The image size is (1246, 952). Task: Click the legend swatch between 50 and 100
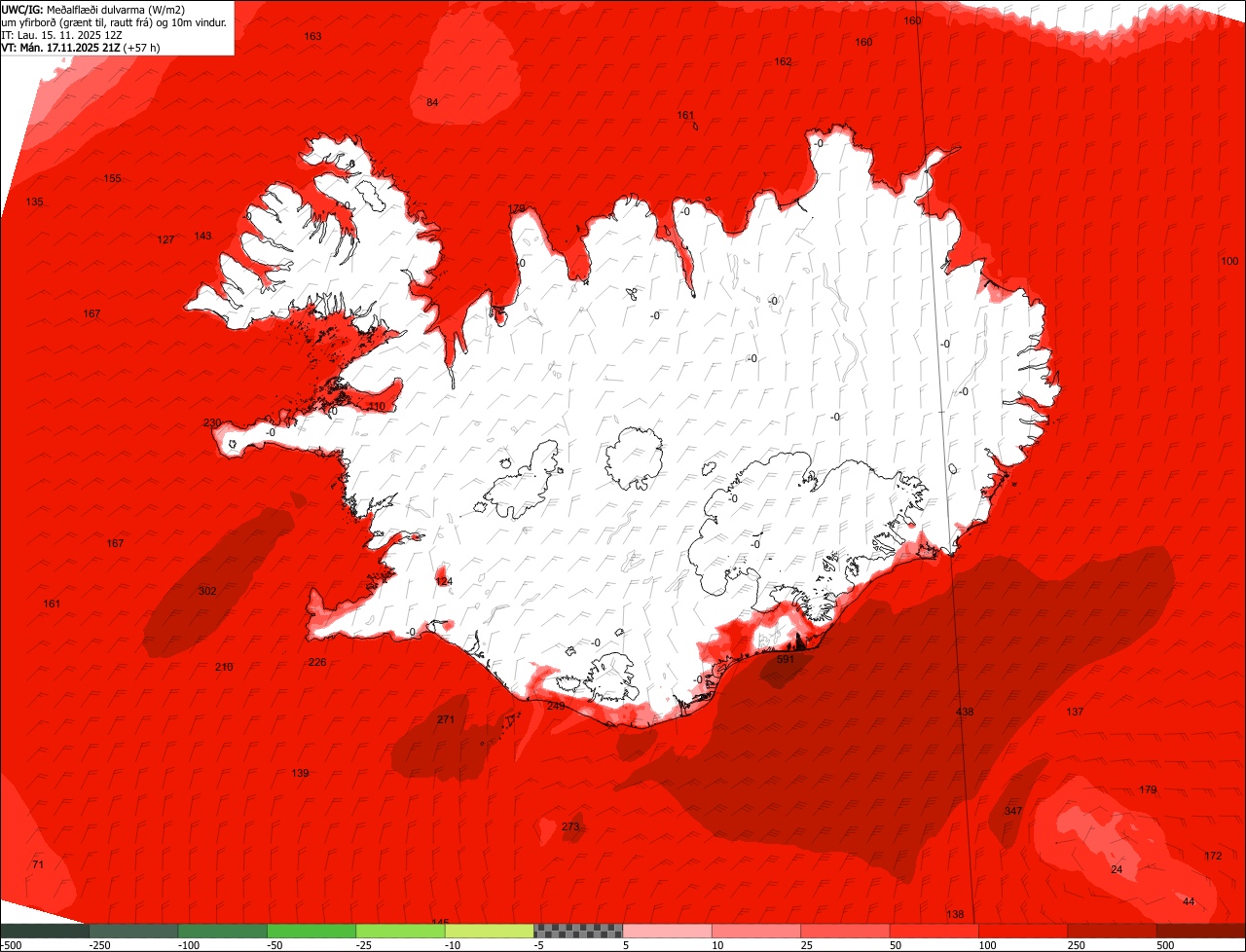click(934, 931)
